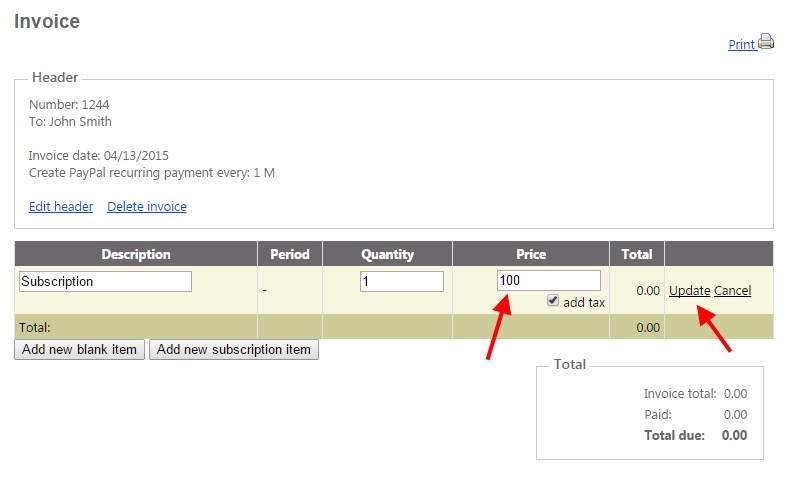Image resolution: width=790 pixels, height=481 pixels.
Task: Click the Description column header
Action: click(136, 254)
